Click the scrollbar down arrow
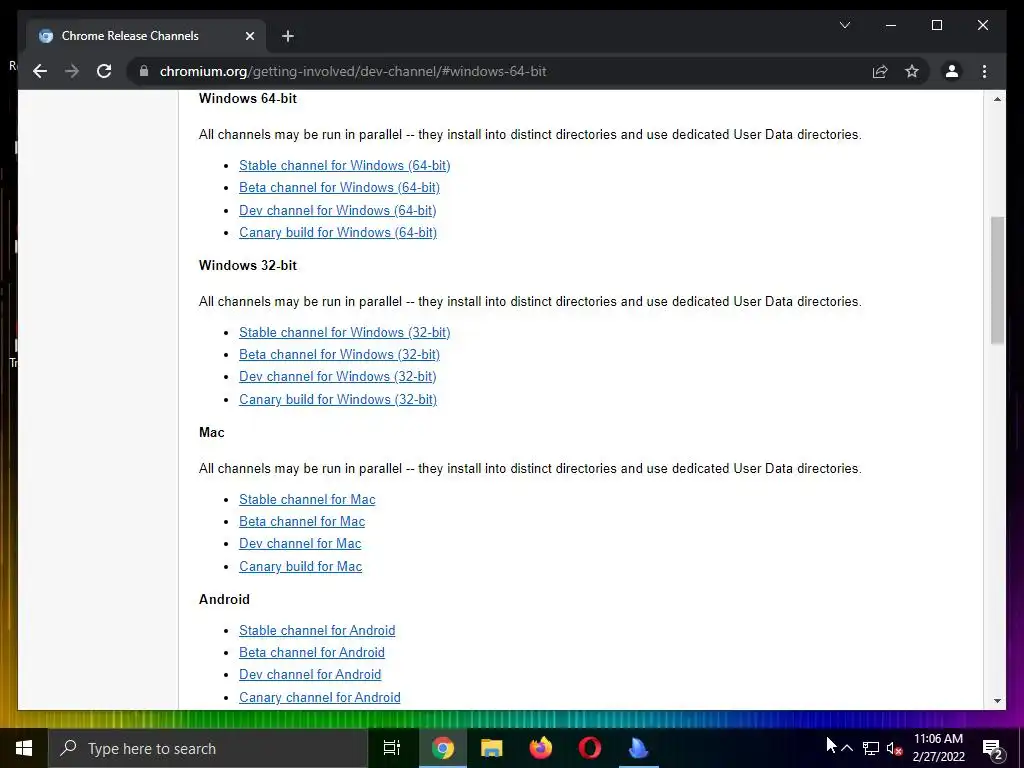Image resolution: width=1024 pixels, height=768 pixels. [997, 701]
